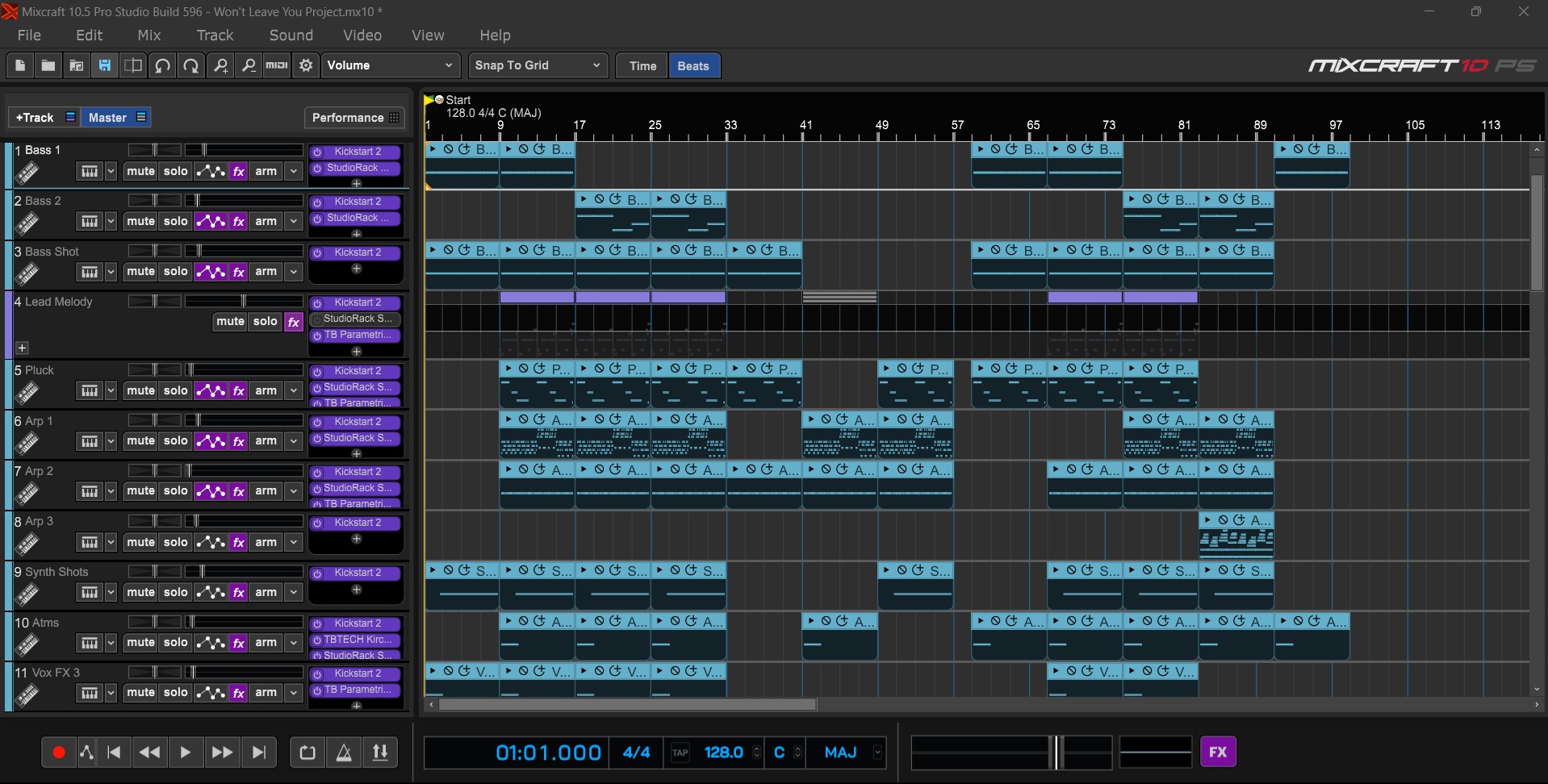Click the undo arrow icon

coord(162,65)
